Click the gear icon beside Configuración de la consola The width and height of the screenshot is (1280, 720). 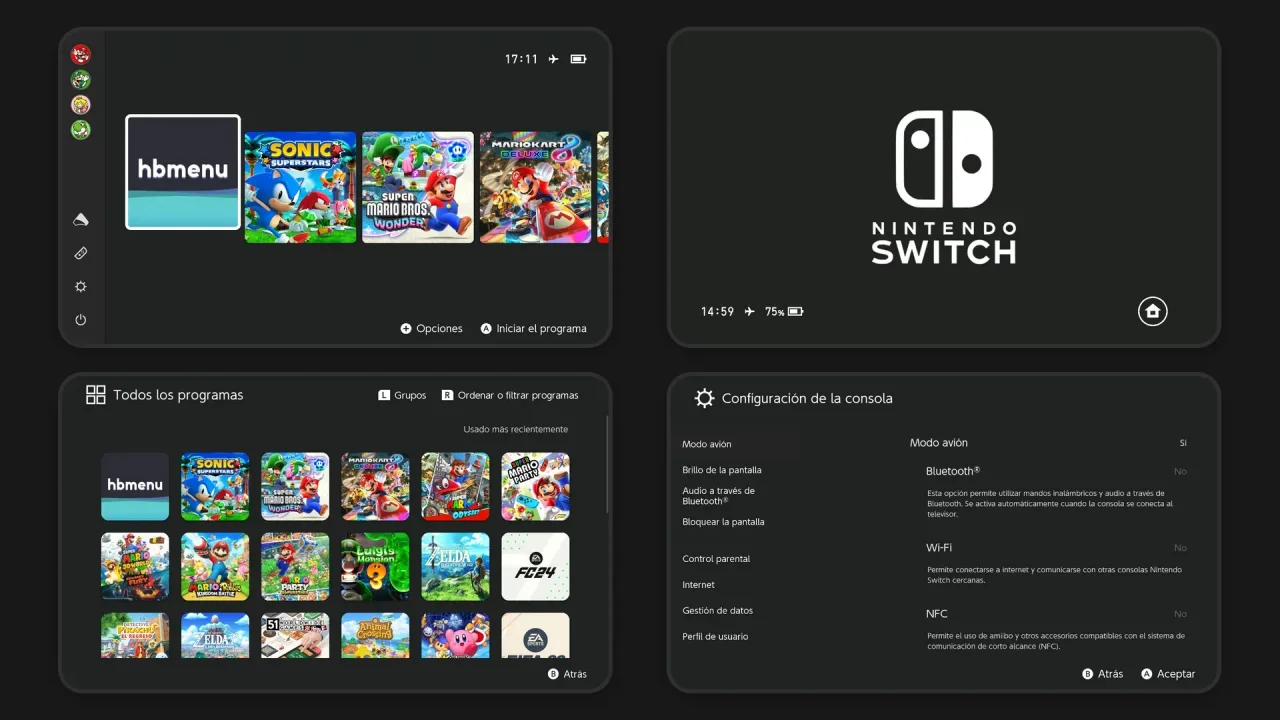pos(704,398)
